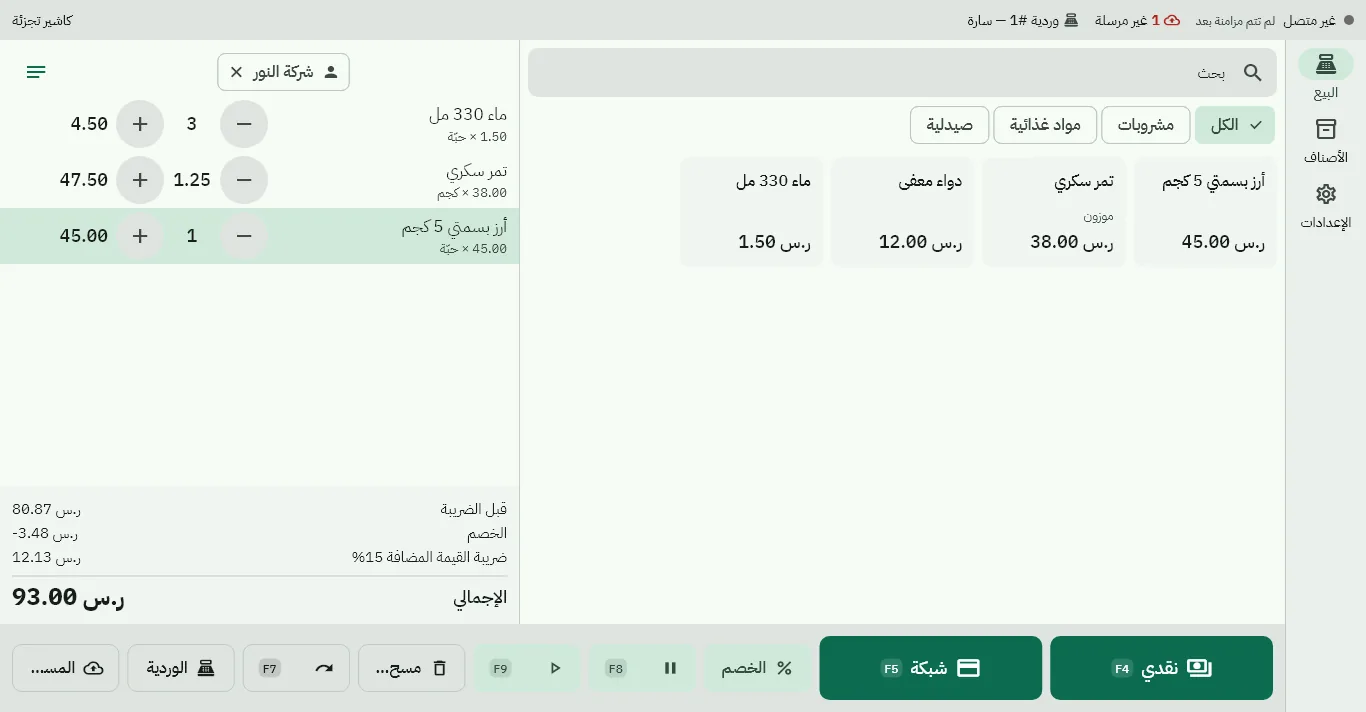Viewport: 1366px width, 712px height.
Task: Increase quantity of أرز بسمتي cart line
Action: (140, 236)
